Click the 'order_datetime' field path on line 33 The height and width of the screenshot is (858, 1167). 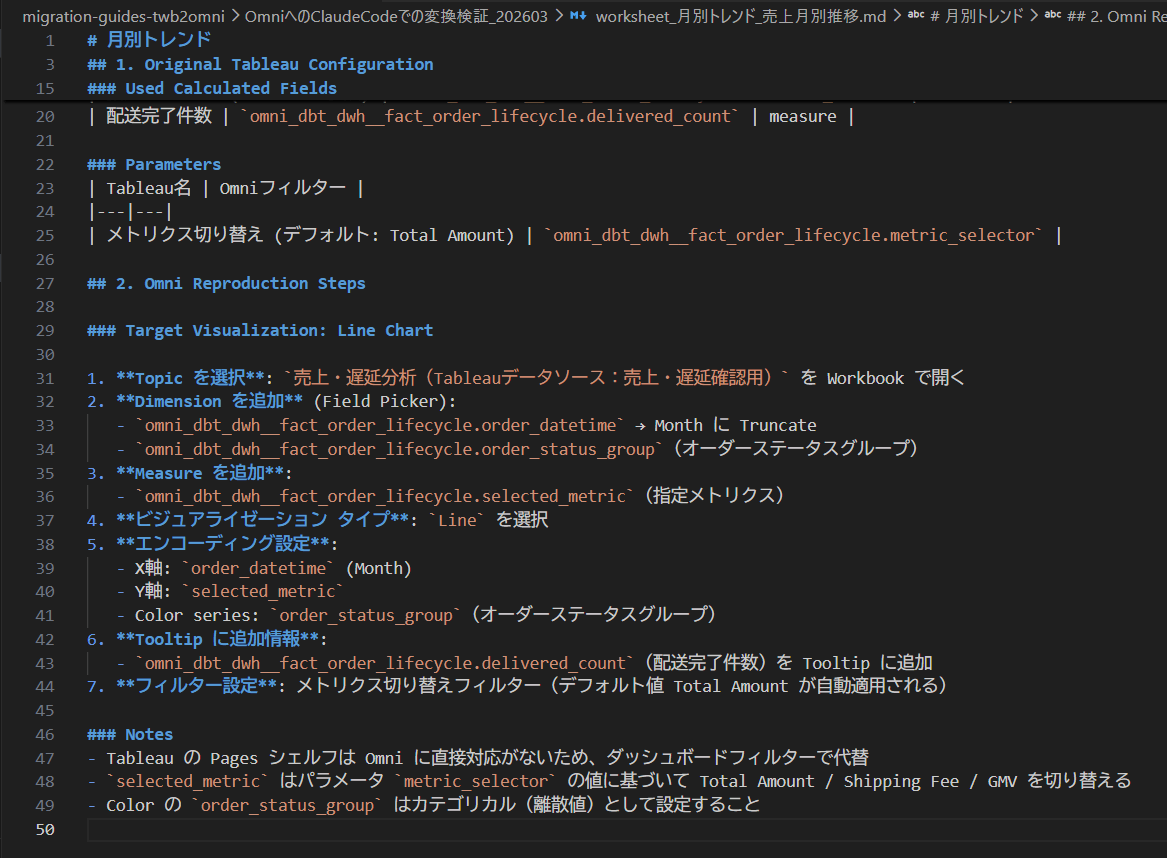(x=380, y=426)
